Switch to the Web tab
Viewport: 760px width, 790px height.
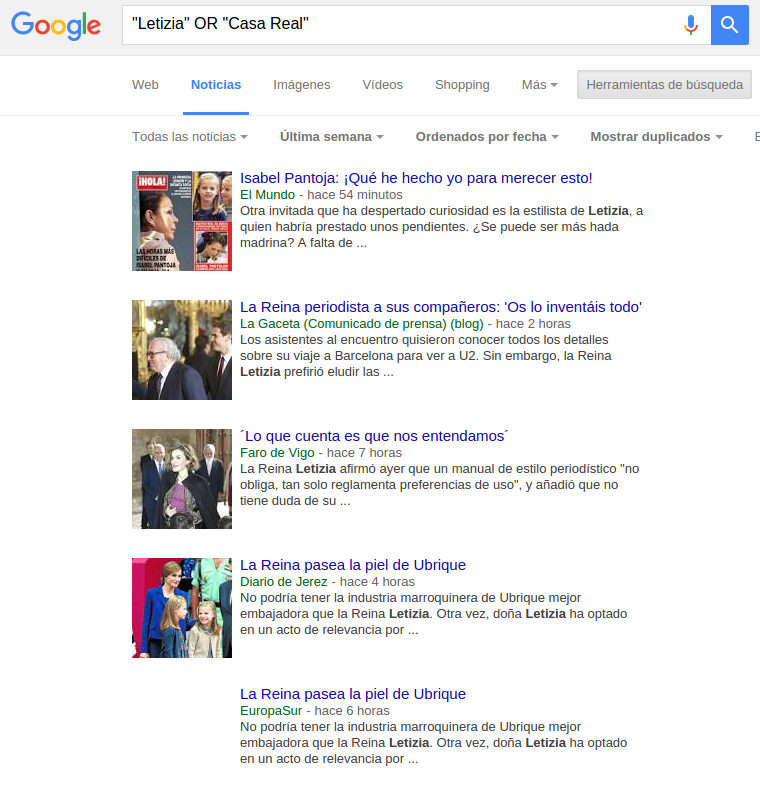click(145, 85)
